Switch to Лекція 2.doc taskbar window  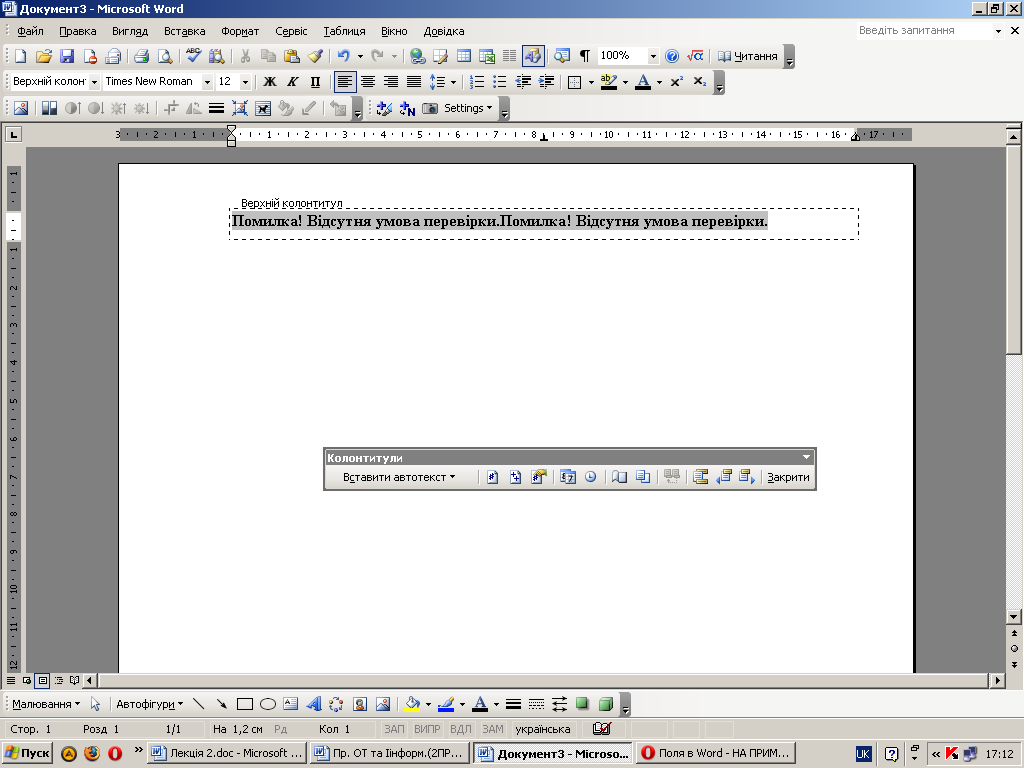[227, 753]
